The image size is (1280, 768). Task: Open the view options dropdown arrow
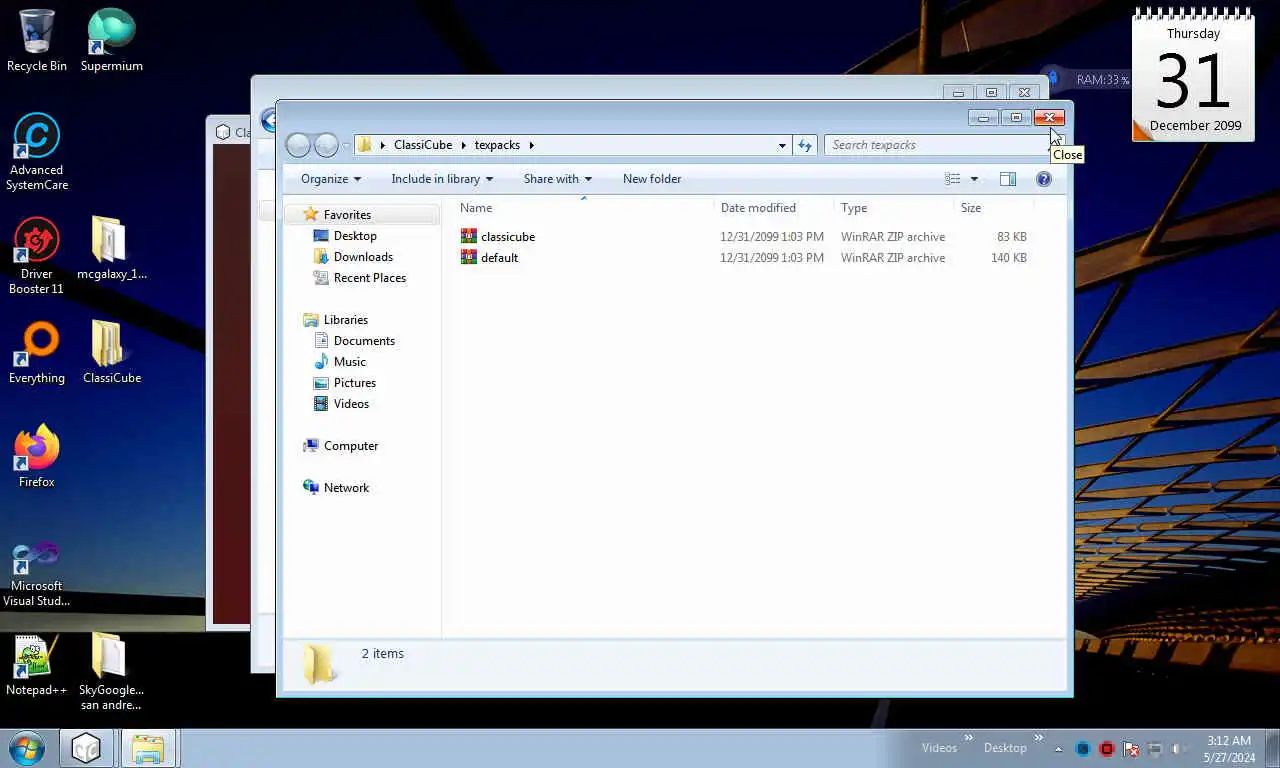(974, 179)
